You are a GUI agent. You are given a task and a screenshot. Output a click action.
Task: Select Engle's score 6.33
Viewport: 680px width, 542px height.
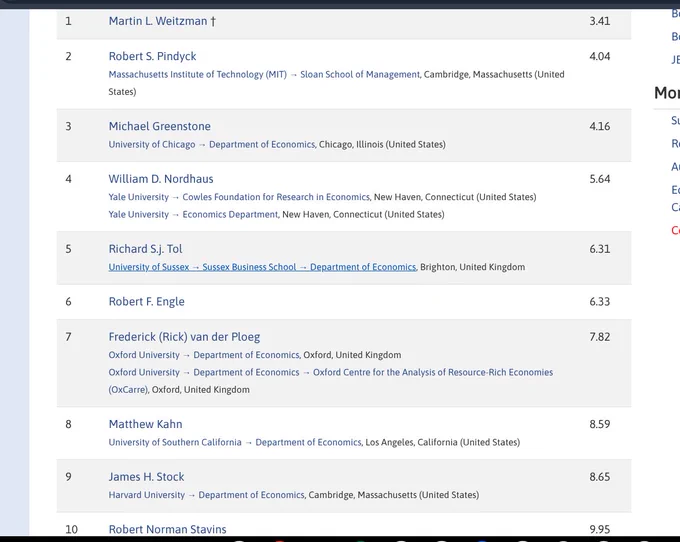(599, 302)
